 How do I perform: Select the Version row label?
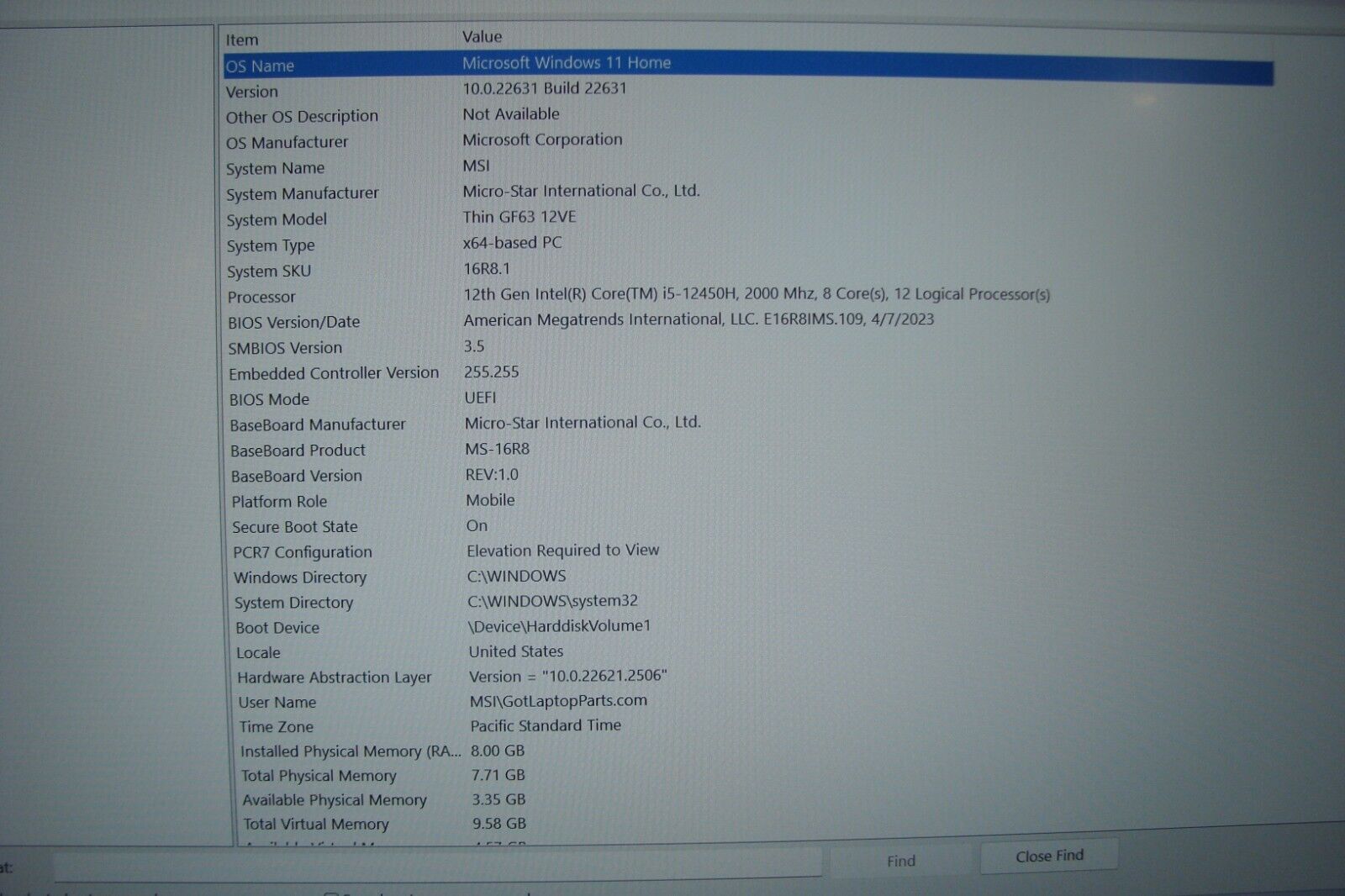tap(252, 92)
